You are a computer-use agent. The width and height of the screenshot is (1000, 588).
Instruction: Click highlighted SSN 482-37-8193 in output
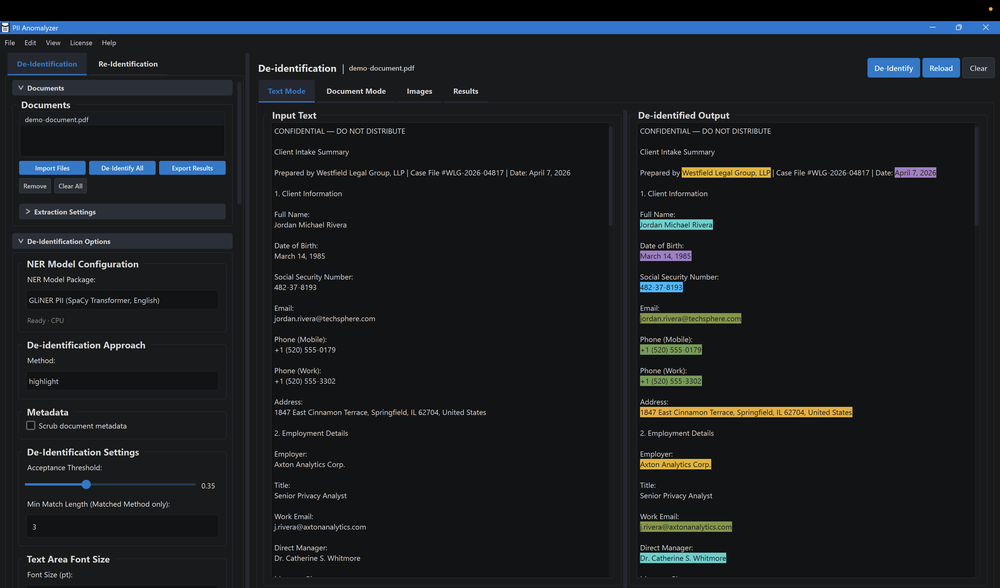(661, 288)
